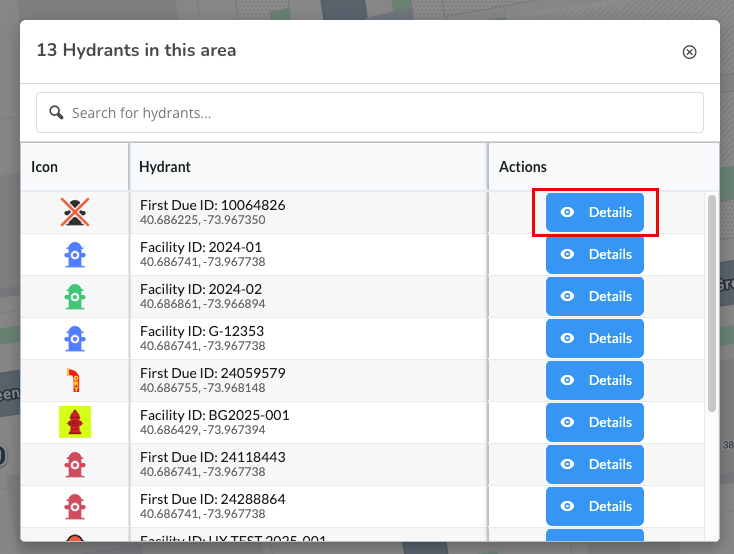Image resolution: width=734 pixels, height=554 pixels.
Task: View Details for Facility ID 2024-02
Action: 595,296
